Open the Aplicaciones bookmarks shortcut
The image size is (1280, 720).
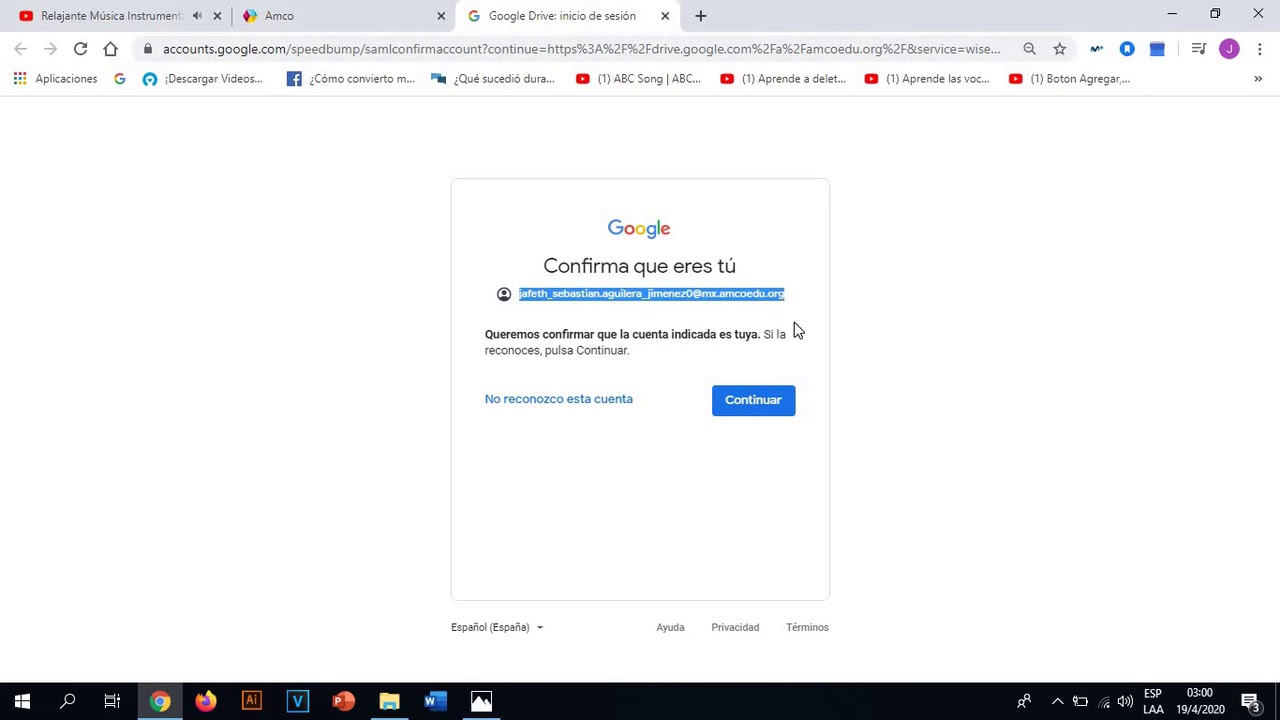[55, 79]
